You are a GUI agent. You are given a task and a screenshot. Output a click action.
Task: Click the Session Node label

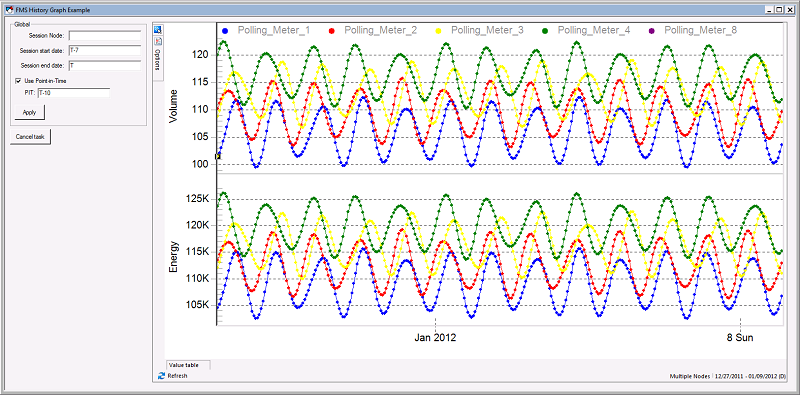click(x=47, y=36)
